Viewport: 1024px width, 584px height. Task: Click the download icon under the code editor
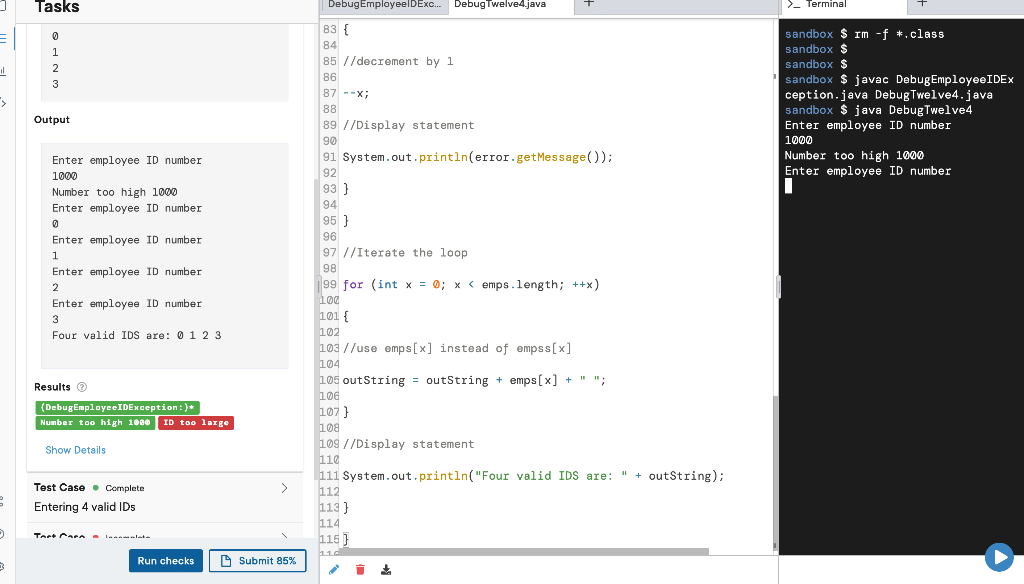tap(385, 569)
